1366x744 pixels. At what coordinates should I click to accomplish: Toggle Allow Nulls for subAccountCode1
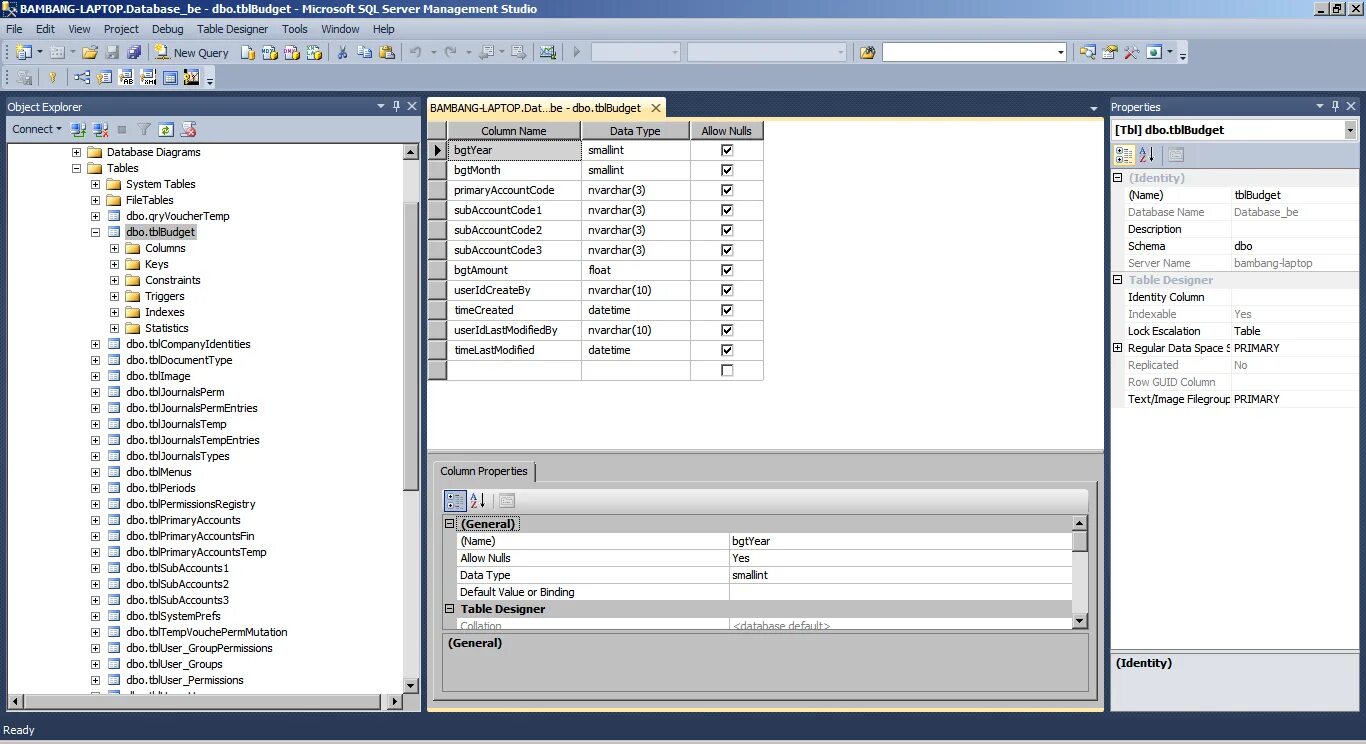click(x=727, y=210)
